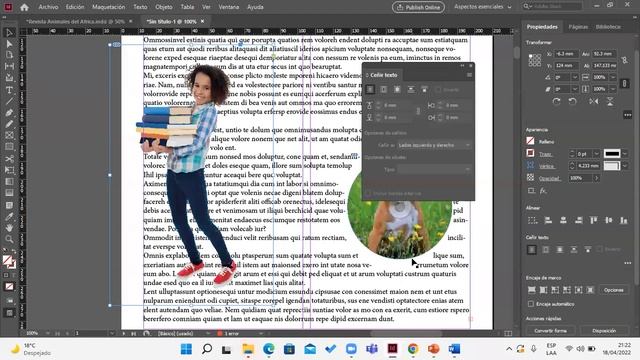Click the Convertir forma button
This screenshot has width=640, height=360.
(x=550, y=331)
